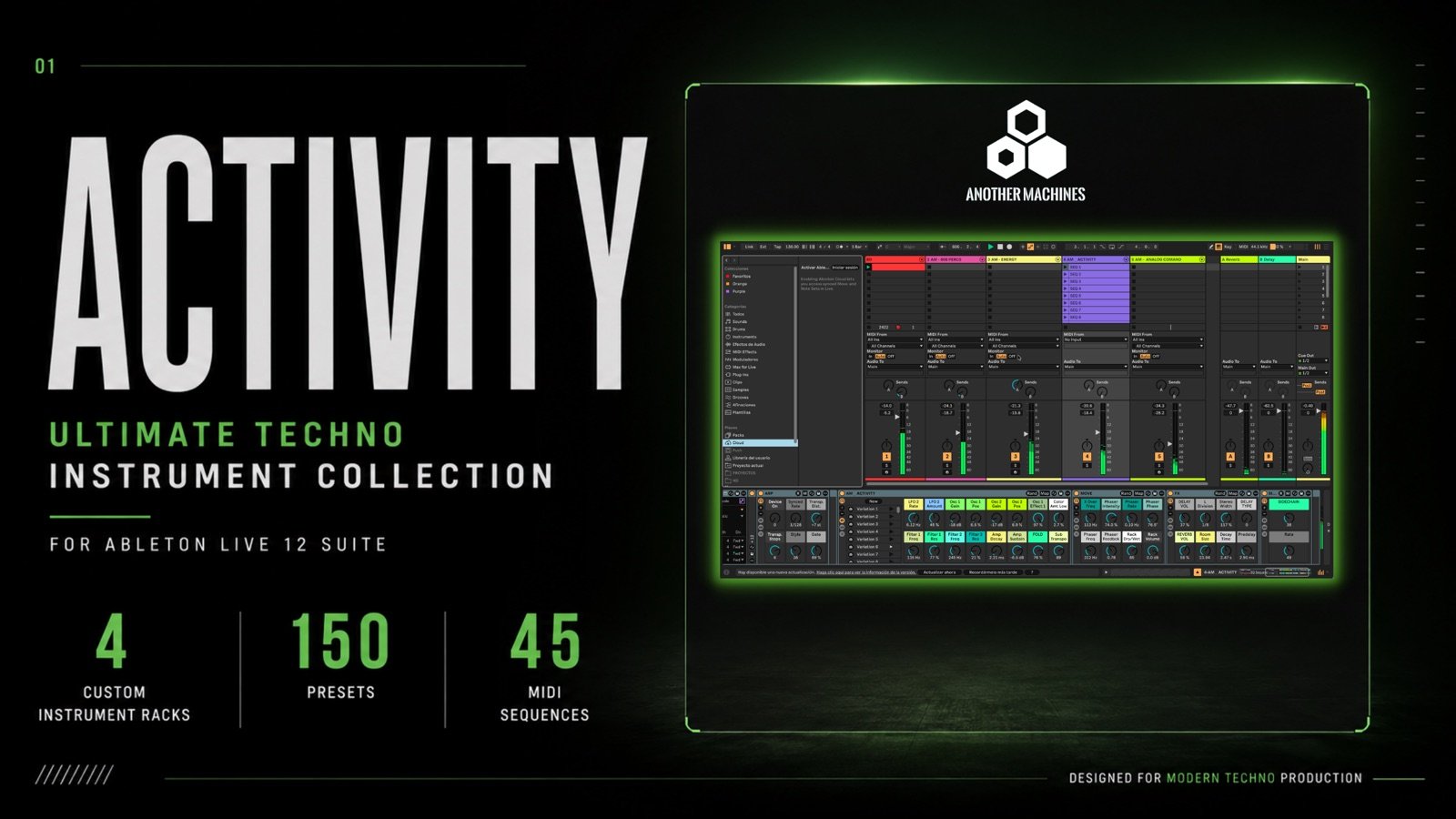Screen dimensions: 1456x819
Task: Toggle the browser panel icon in Ableton
Action: click(727, 247)
